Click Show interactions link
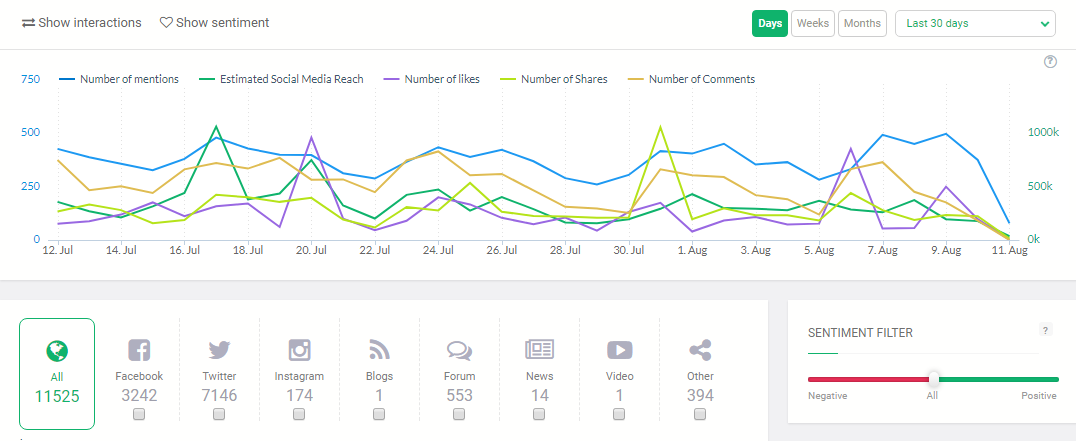 81,22
